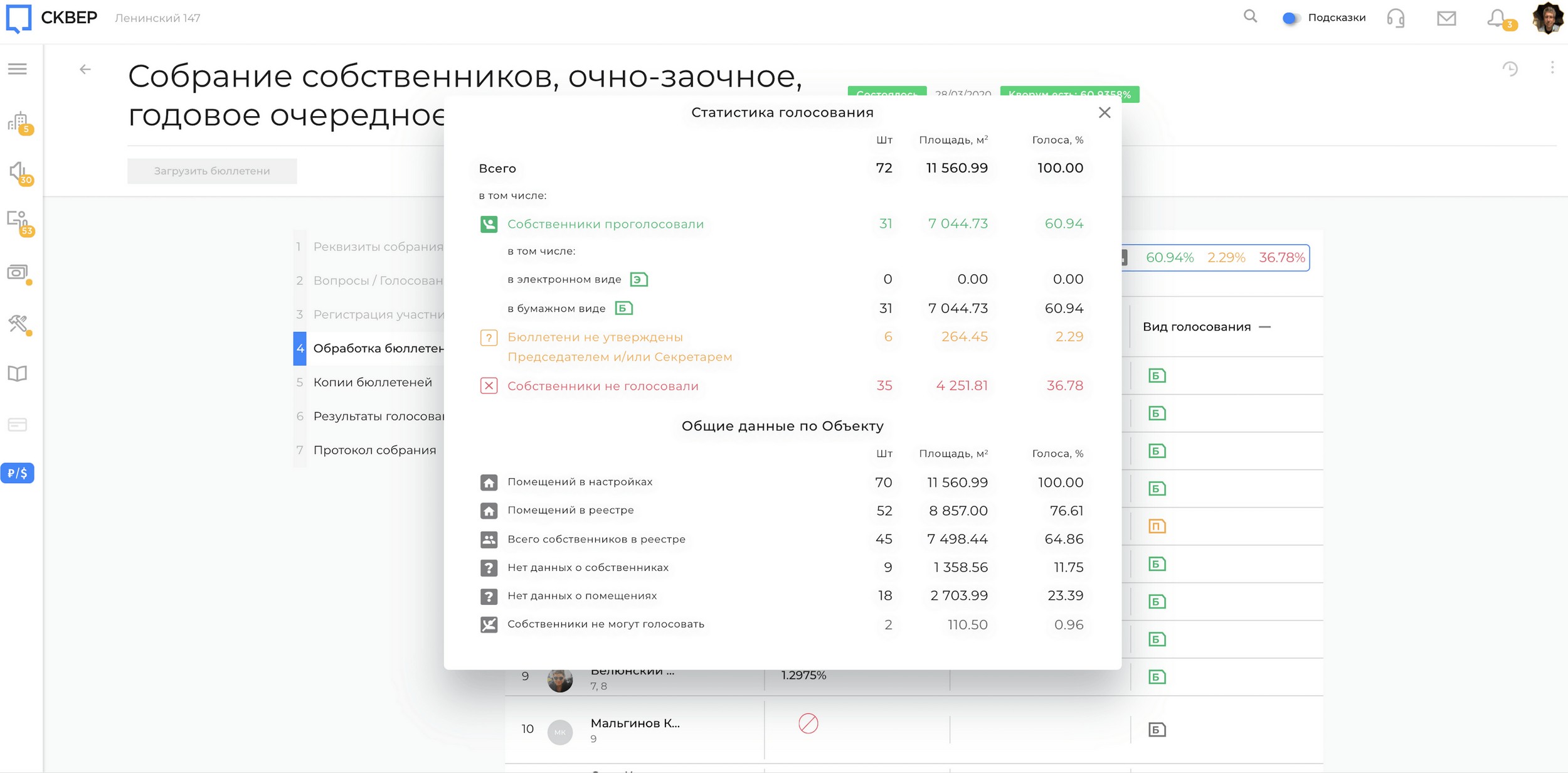Open buildings sidebar icon with badge 5
Image resolution: width=1568 pixels, height=773 pixels.
19,122
